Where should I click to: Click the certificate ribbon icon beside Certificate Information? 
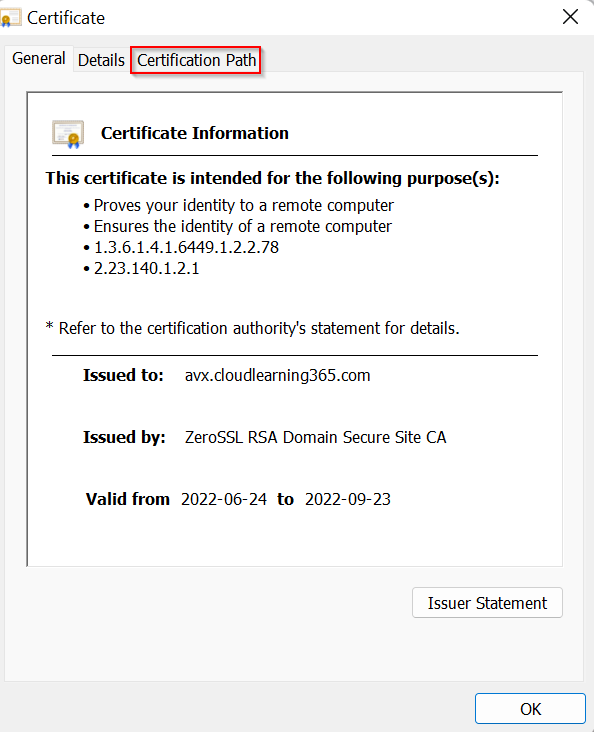(x=68, y=134)
